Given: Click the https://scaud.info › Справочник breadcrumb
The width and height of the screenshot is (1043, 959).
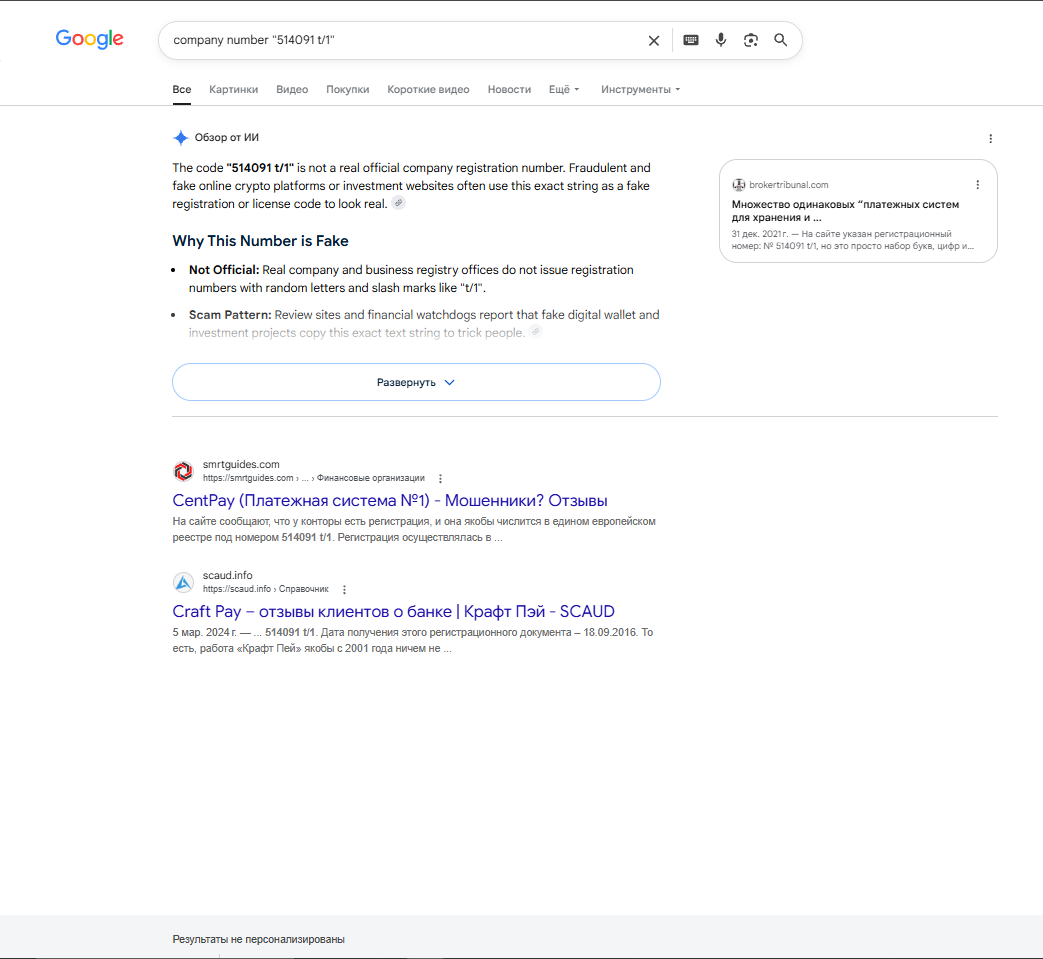Looking at the screenshot, I should click(x=265, y=589).
